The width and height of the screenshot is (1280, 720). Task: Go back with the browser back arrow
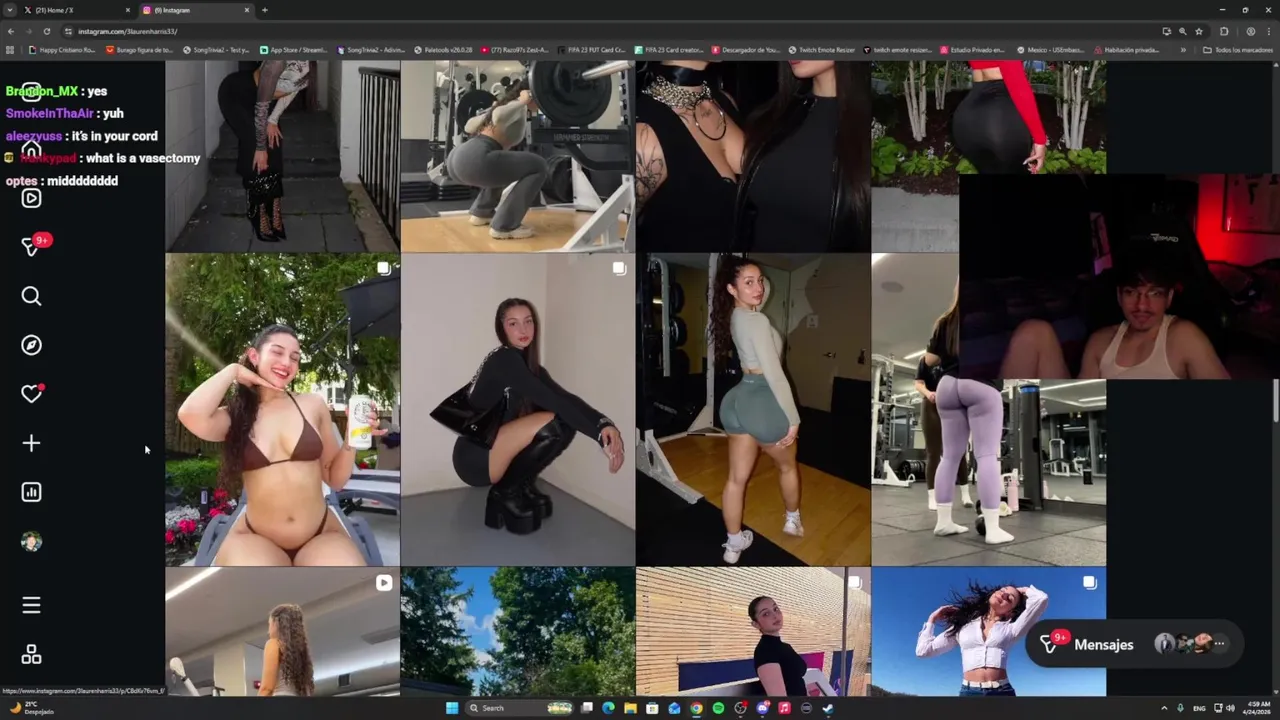tap(11, 31)
